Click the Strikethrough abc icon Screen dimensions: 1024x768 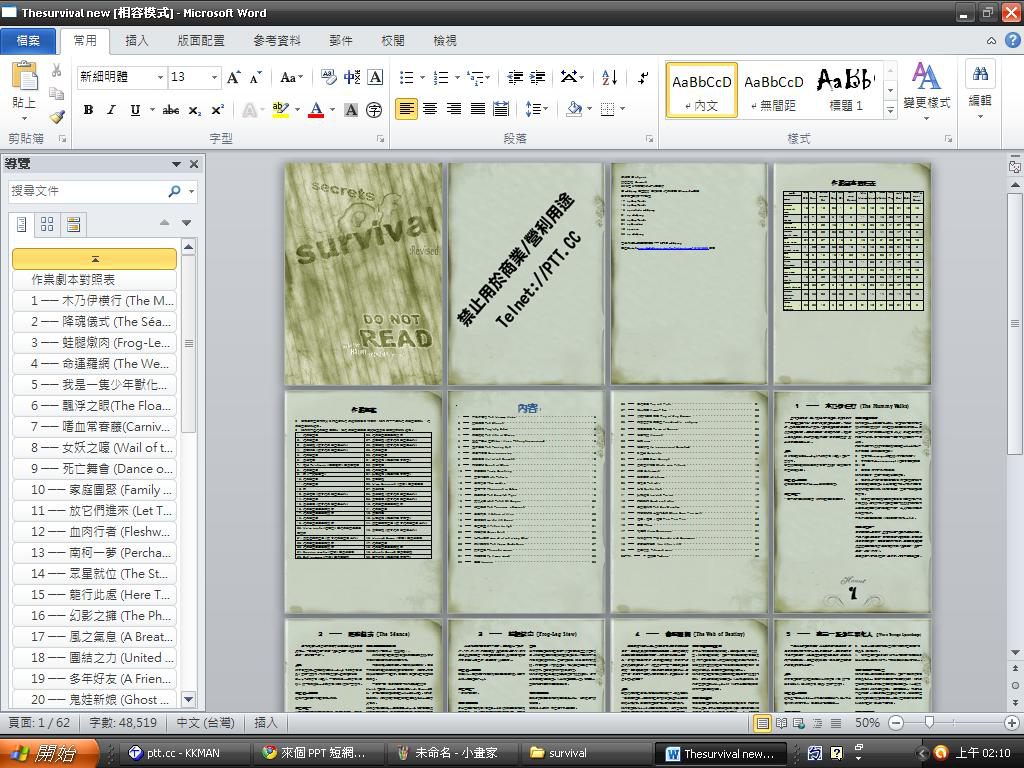[171, 110]
